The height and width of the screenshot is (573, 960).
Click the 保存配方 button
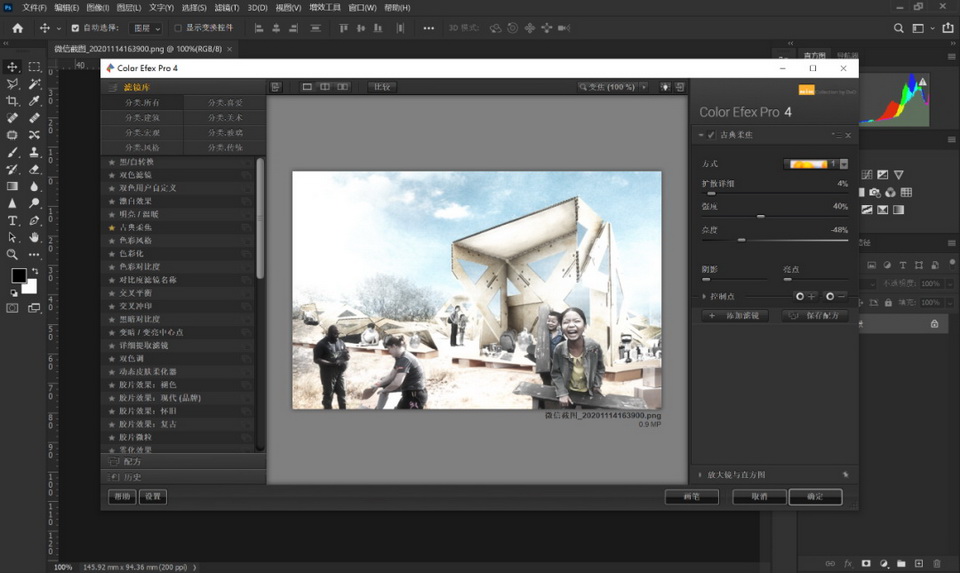(x=816, y=316)
